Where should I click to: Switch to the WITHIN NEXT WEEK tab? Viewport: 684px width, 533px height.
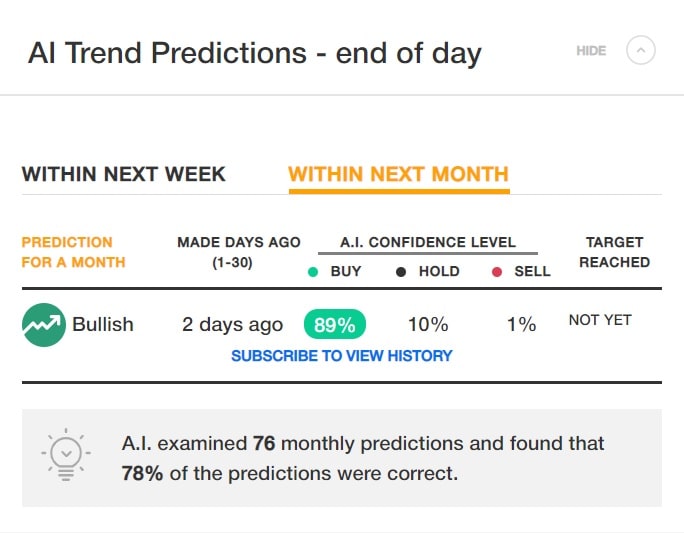tap(123, 174)
